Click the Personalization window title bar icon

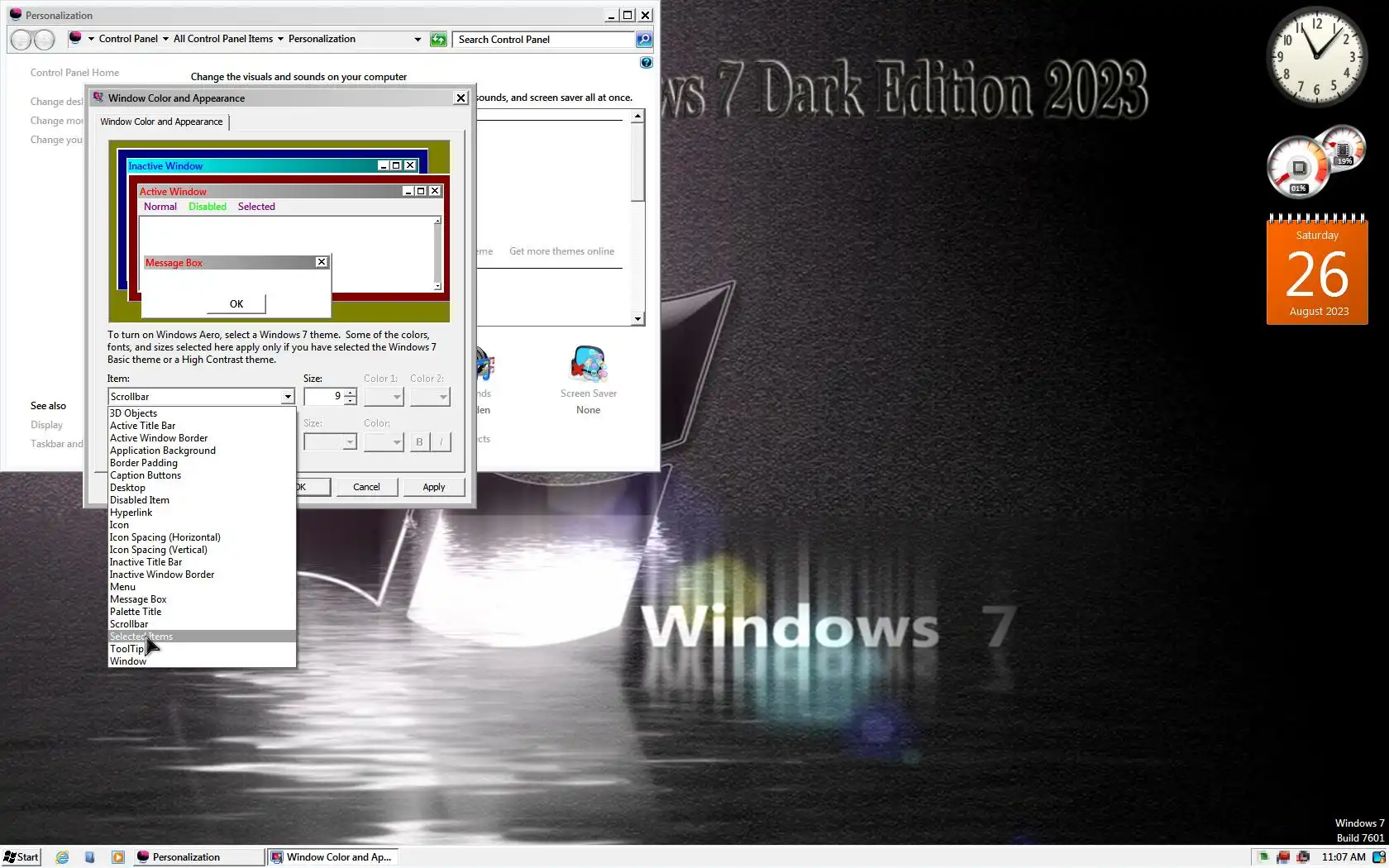tap(15, 14)
